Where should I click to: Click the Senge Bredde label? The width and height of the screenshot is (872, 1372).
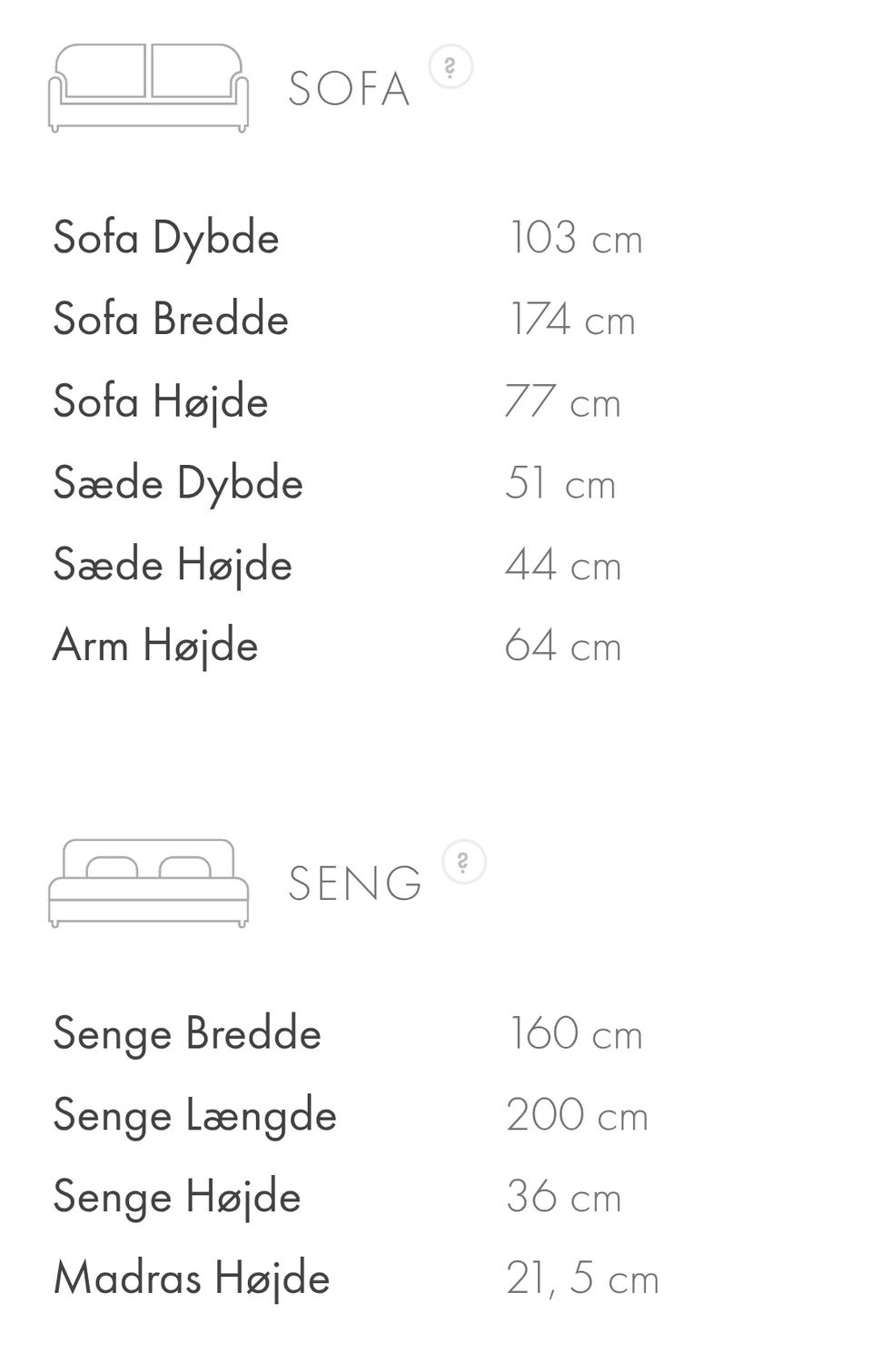click(187, 1033)
